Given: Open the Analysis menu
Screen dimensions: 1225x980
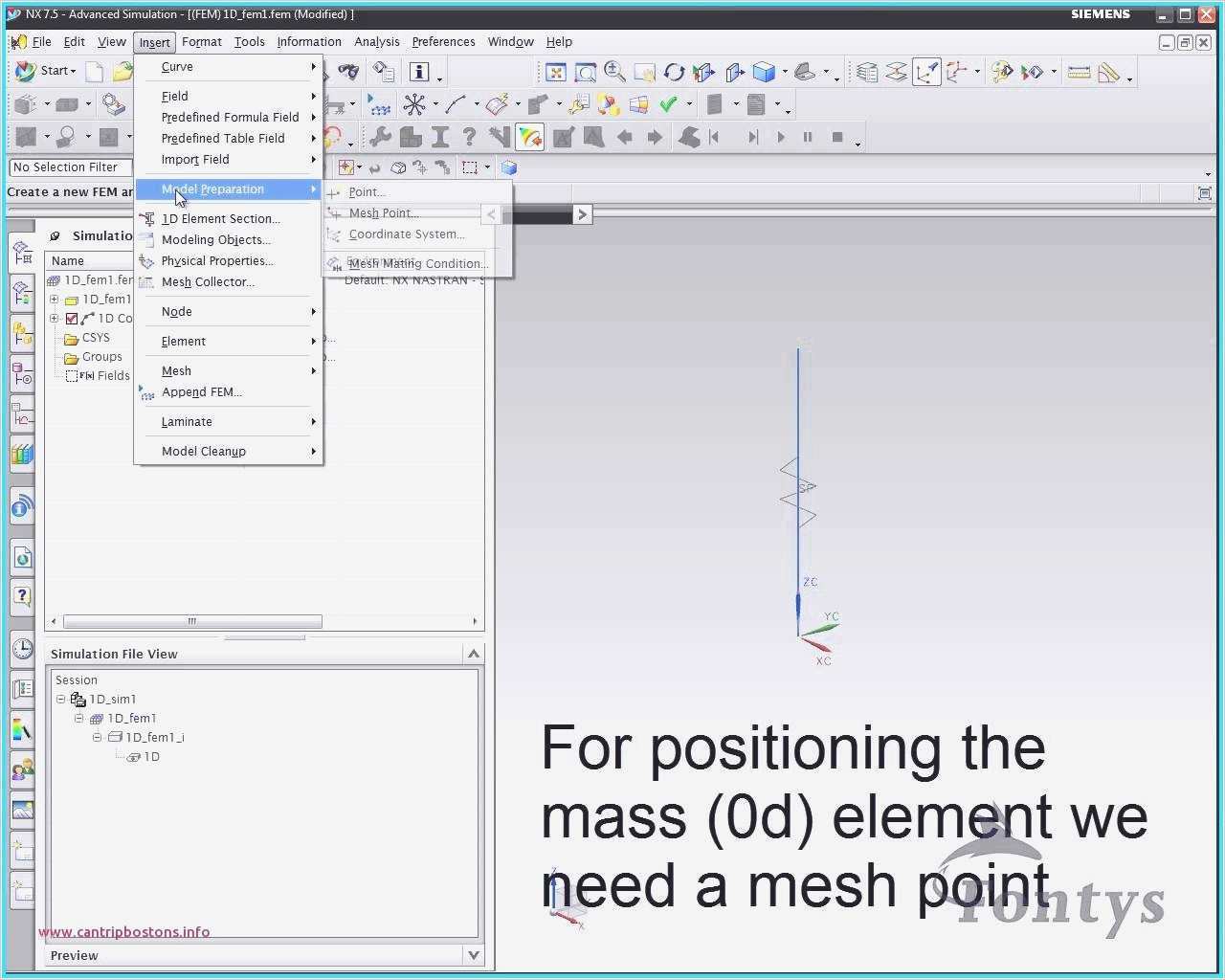Looking at the screenshot, I should (x=376, y=42).
